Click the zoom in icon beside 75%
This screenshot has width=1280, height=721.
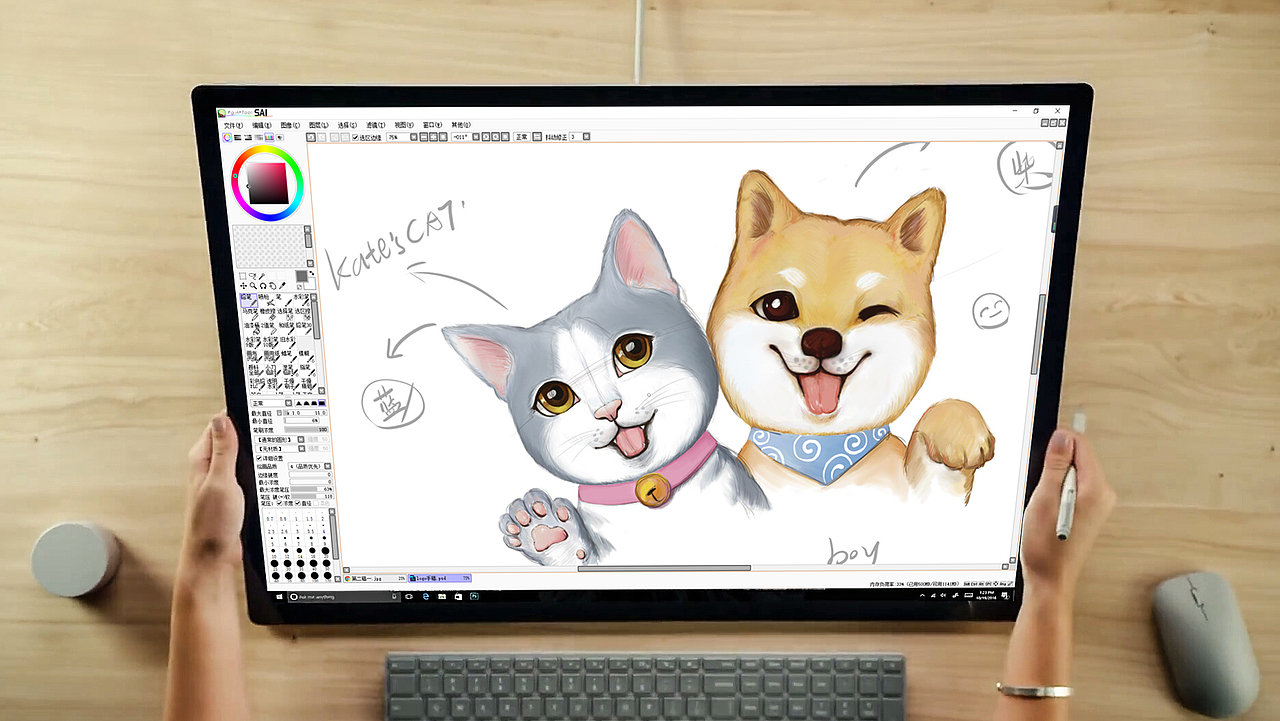[434, 137]
